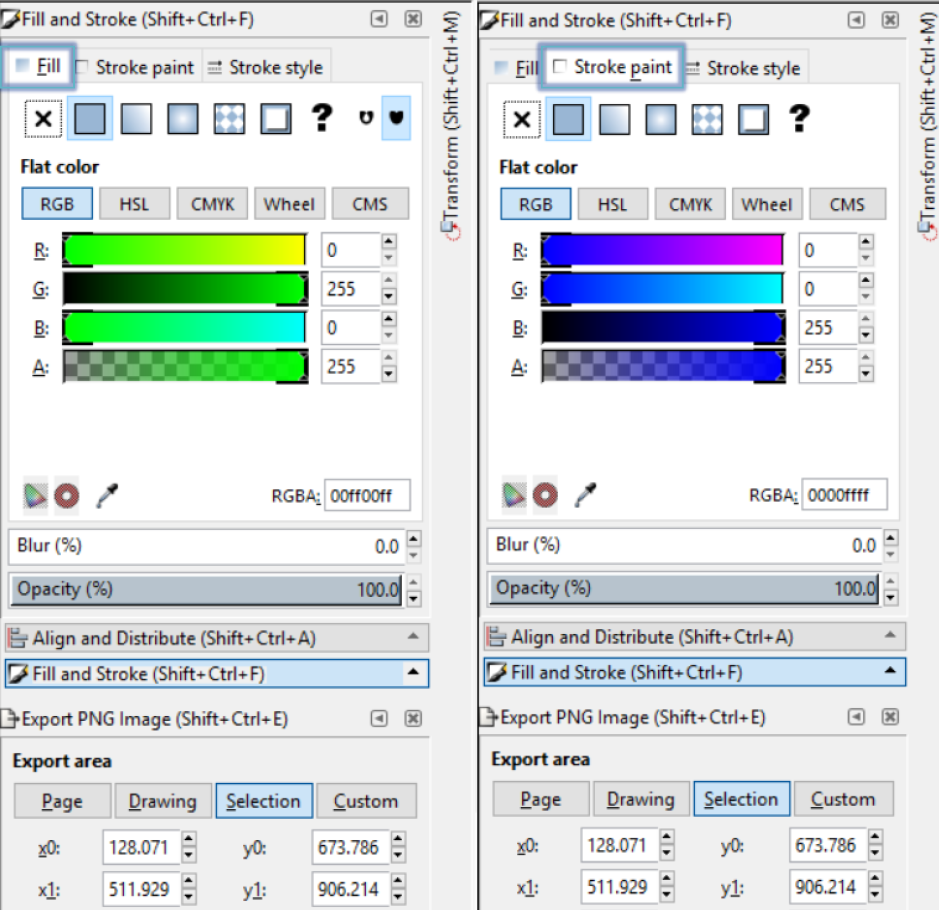
Task: Switch to CMS mode in right panel
Action: click(847, 204)
